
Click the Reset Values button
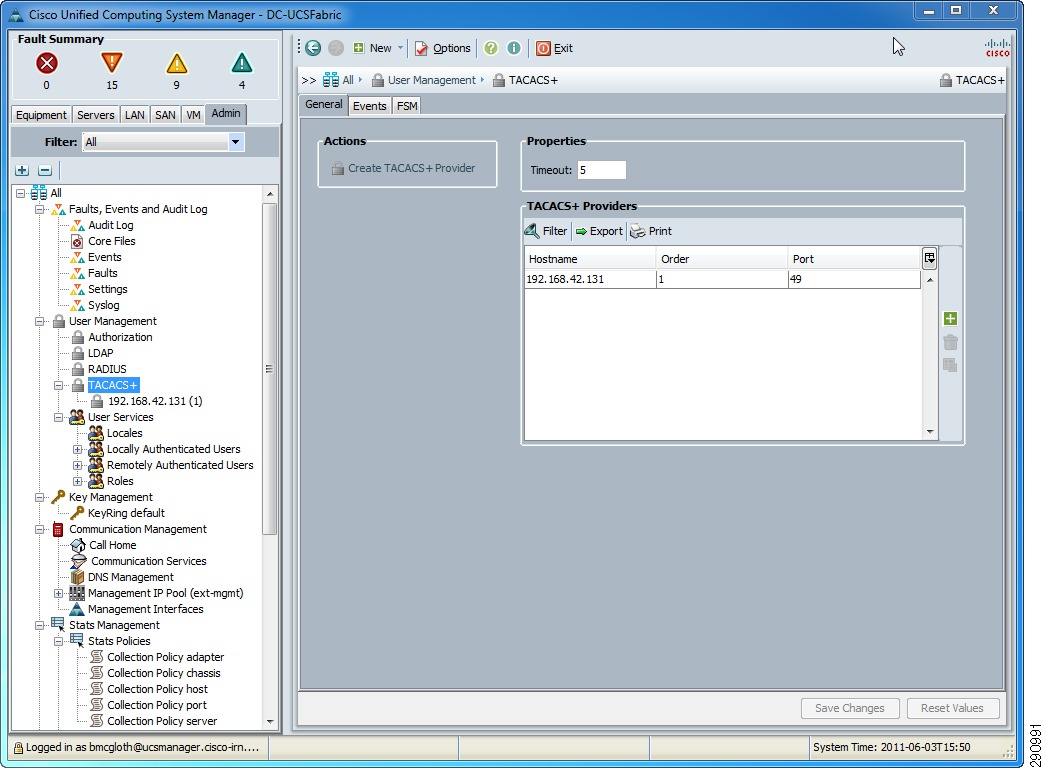coord(952,708)
